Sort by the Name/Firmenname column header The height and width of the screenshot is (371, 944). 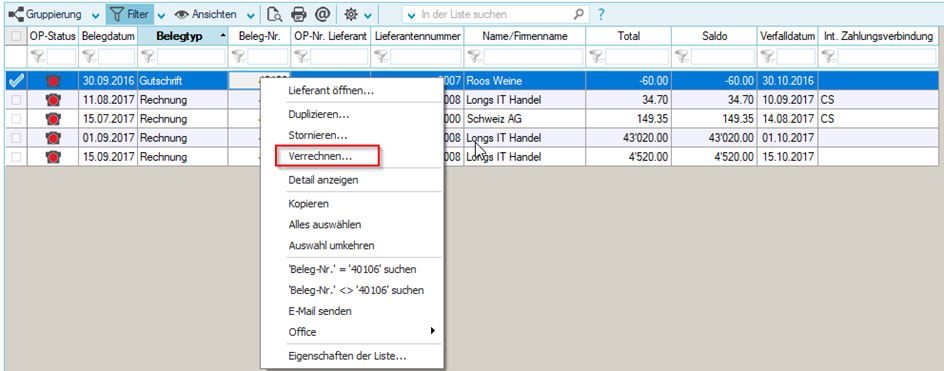524,36
